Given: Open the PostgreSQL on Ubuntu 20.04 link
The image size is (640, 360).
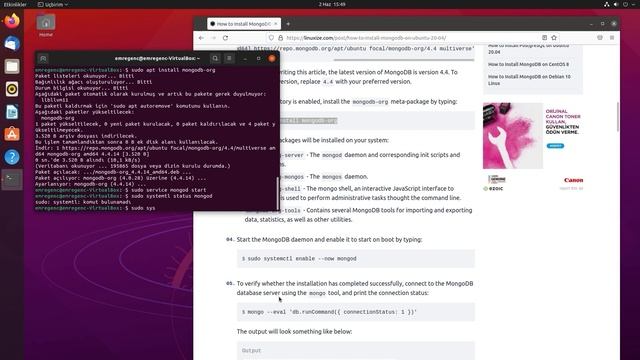Looking at the screenshot, I should pos(529,49).
